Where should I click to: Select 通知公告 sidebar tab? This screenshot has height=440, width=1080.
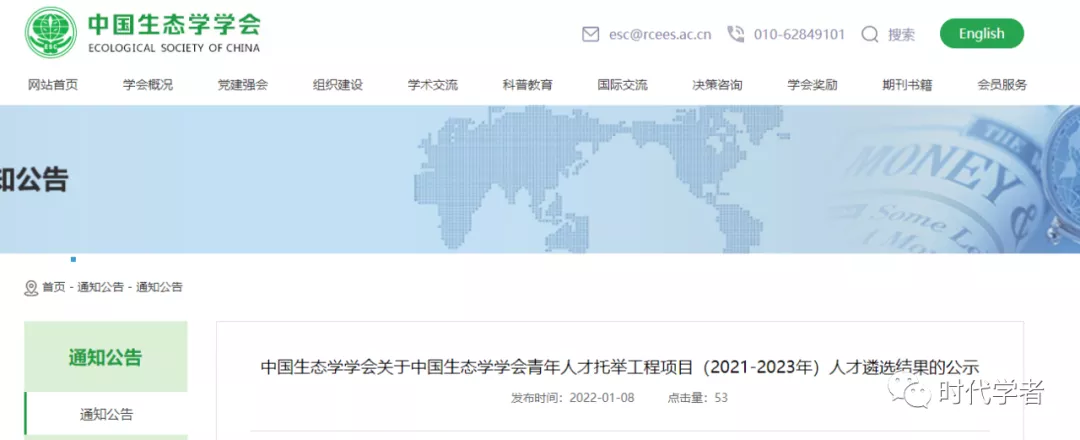tap(106, 414)
